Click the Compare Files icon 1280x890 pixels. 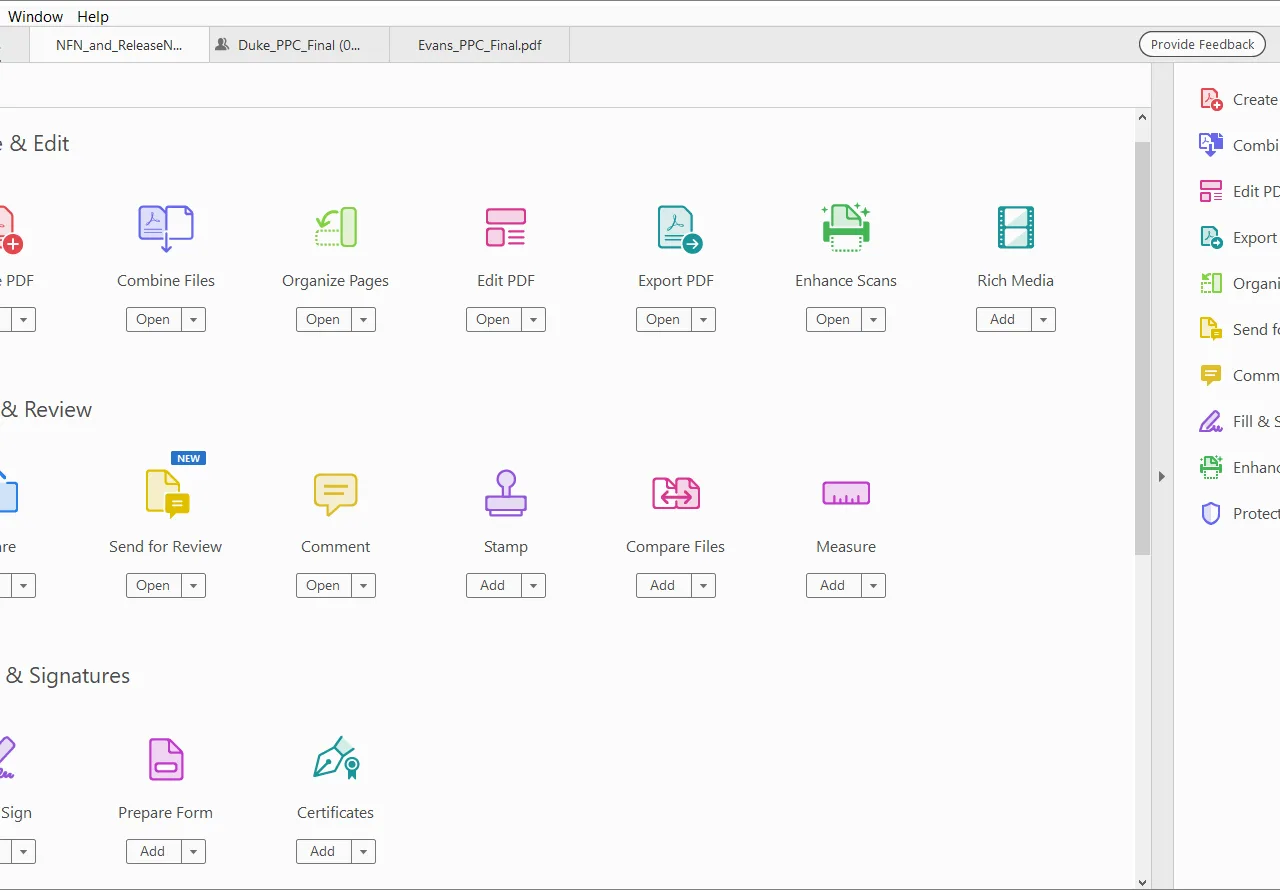(676, 493)
